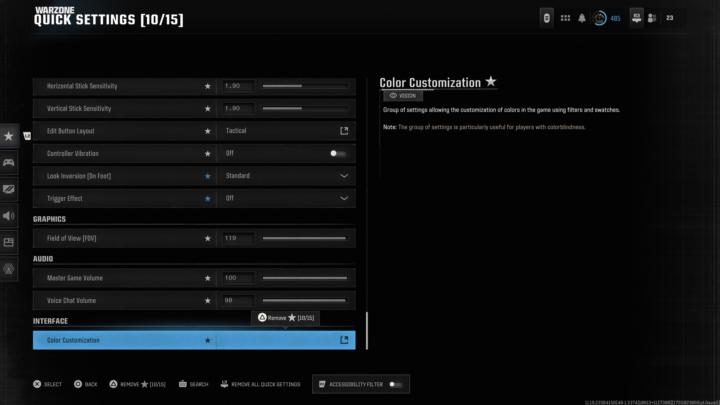Toggle the star on Trigger Effect

(x=208, y=198)
